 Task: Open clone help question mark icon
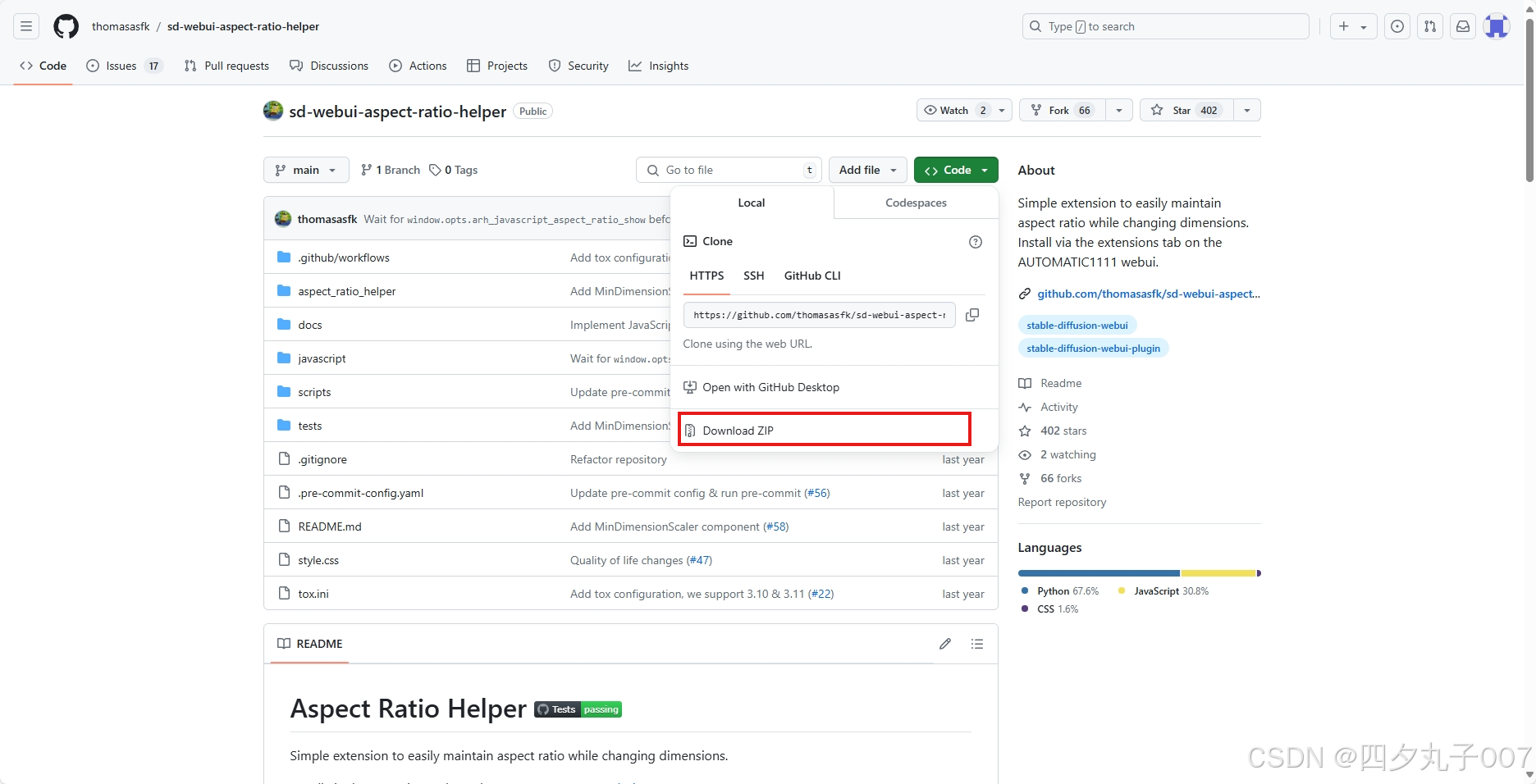(976, 242)
